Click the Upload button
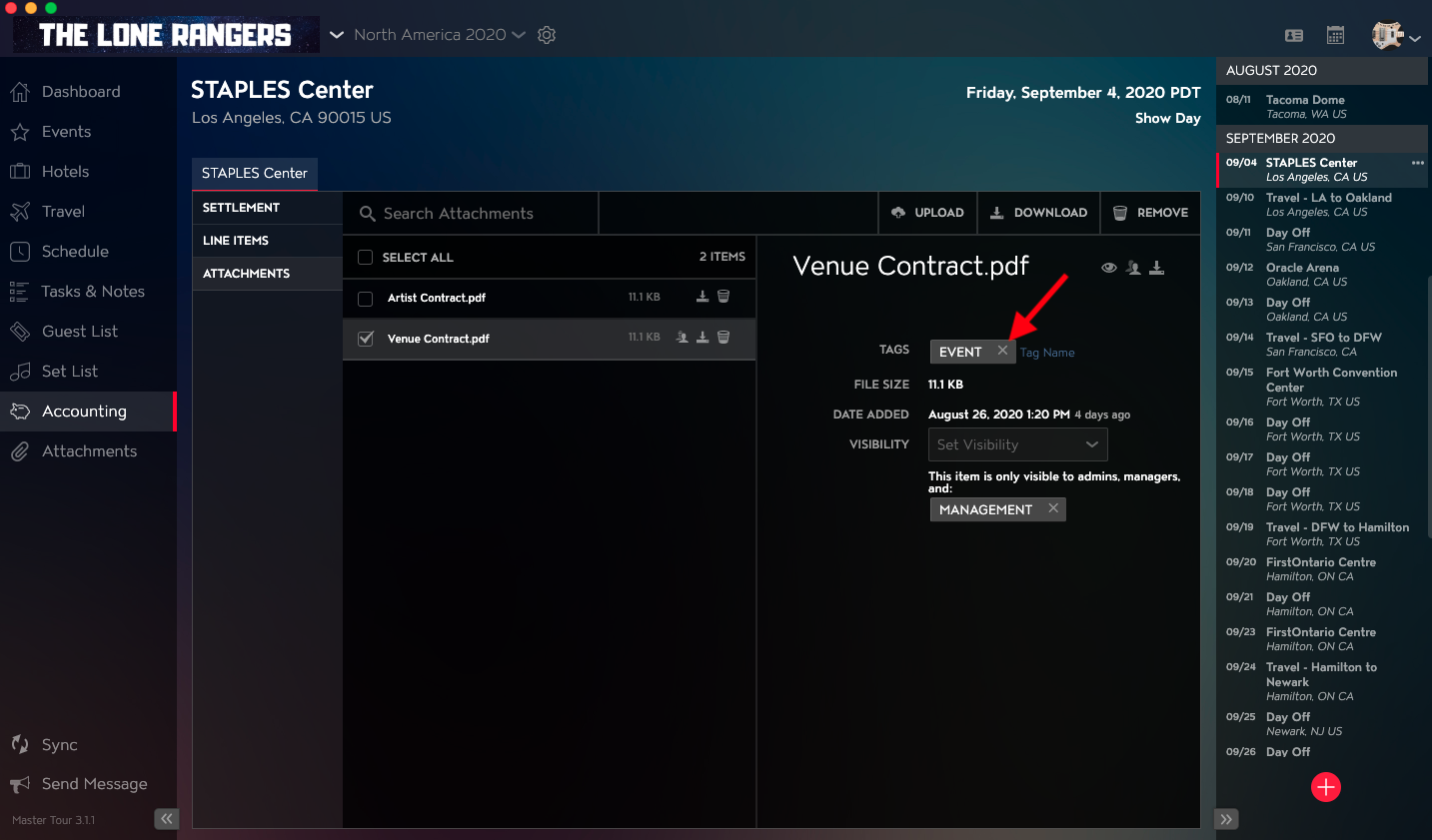This screenshot has width=1432, height=840. click(x=927, y=213)
